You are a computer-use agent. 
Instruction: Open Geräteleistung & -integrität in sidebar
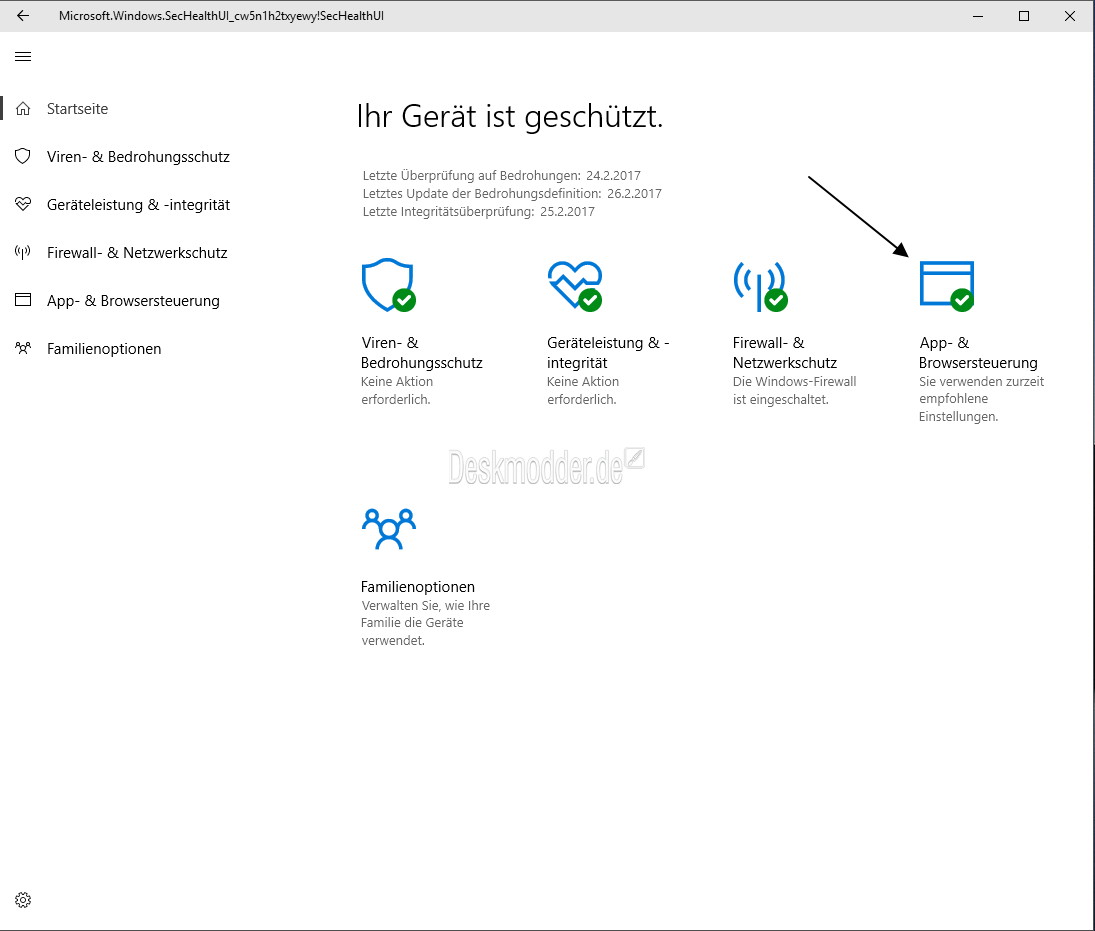click(138, 205)
